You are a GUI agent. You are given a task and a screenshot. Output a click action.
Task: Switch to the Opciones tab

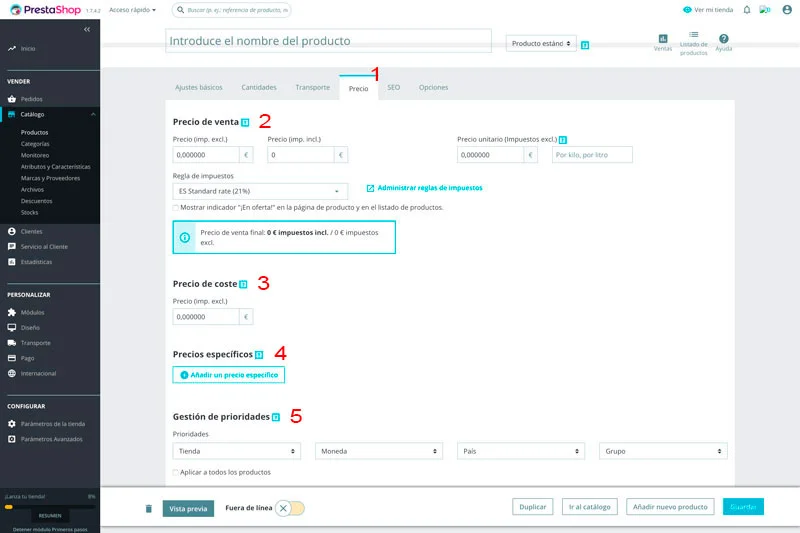coord(434,88)
